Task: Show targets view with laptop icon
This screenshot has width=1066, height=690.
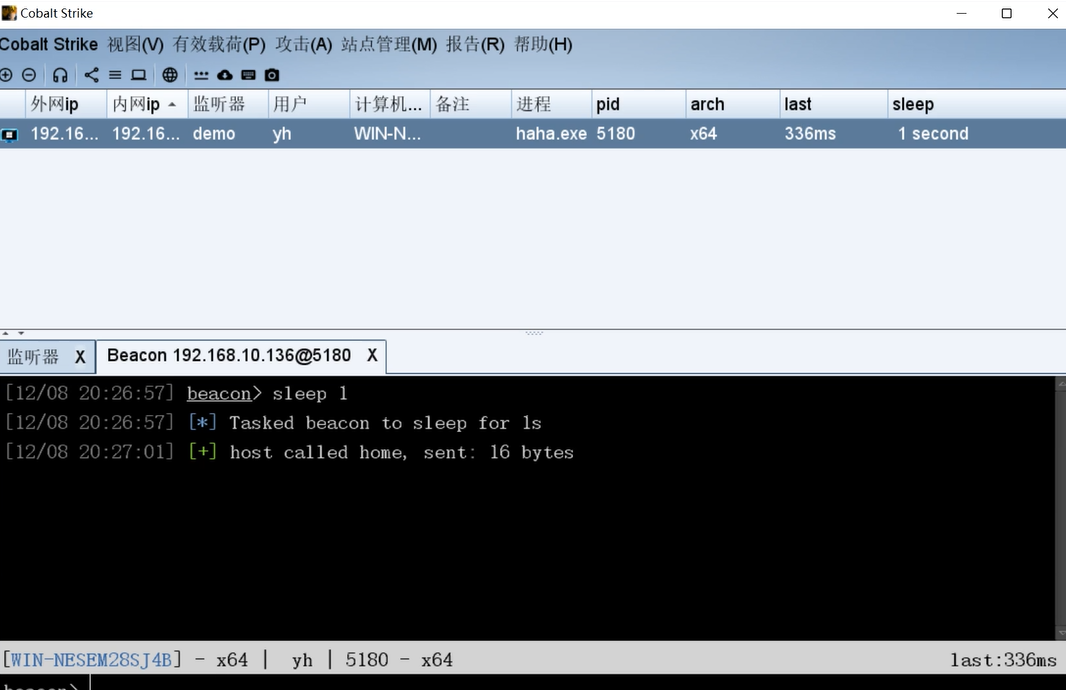Action: [x=139, y=75]
